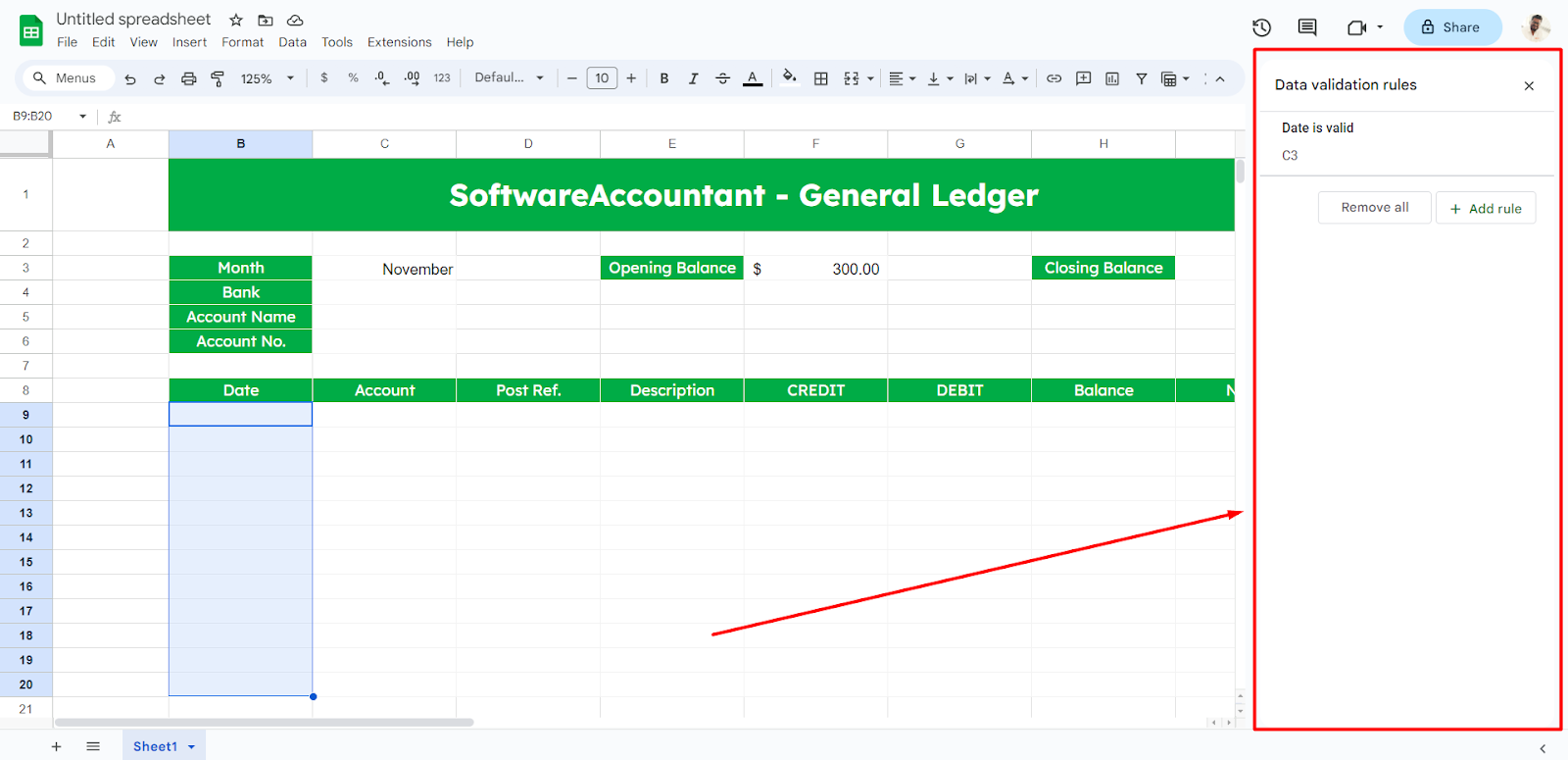1568x760 pixels.
Task: Increase font size with plus button
Action: coord(631,78)
